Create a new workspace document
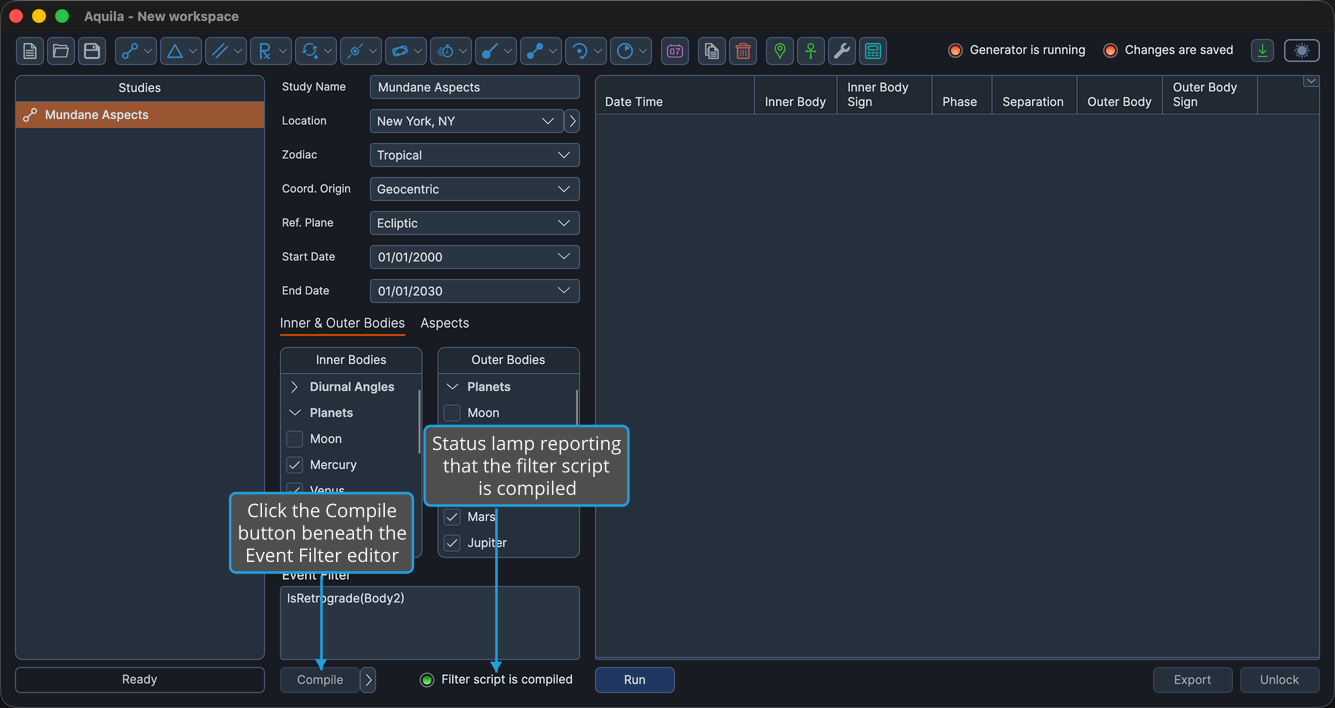 (30, 51)
